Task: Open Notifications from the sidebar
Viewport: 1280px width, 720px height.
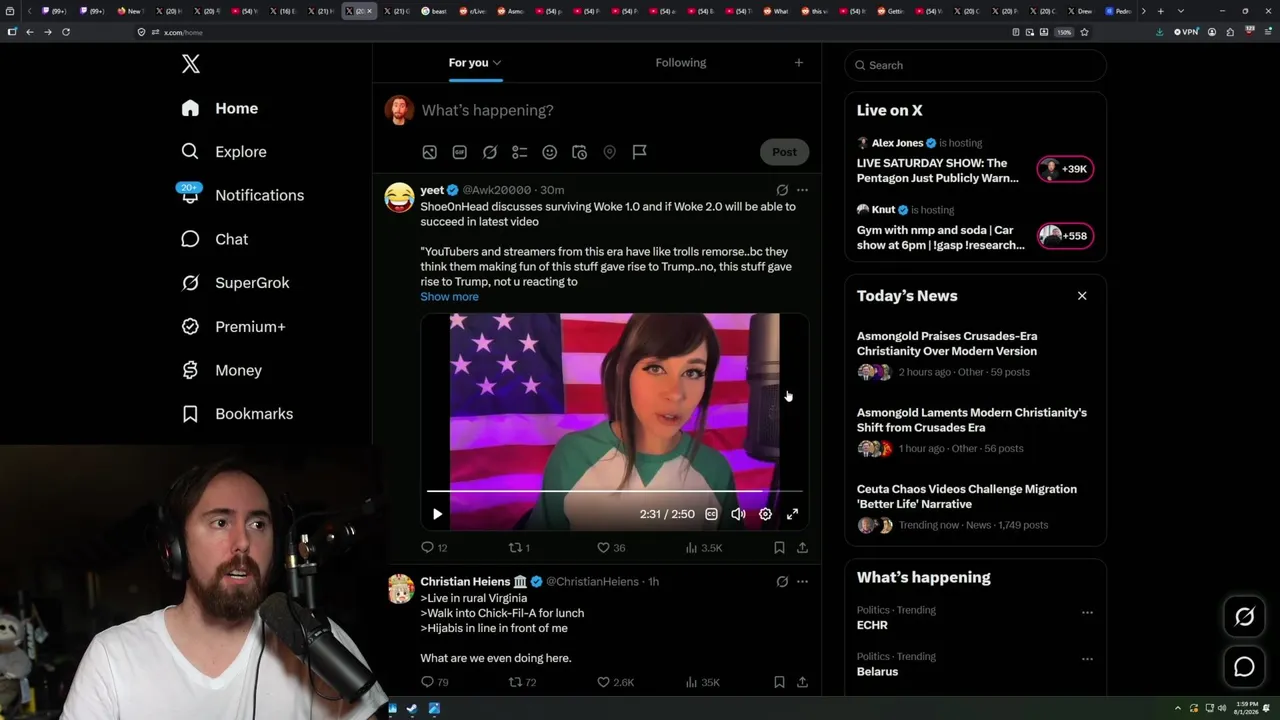Action: [x=241, y=195]
